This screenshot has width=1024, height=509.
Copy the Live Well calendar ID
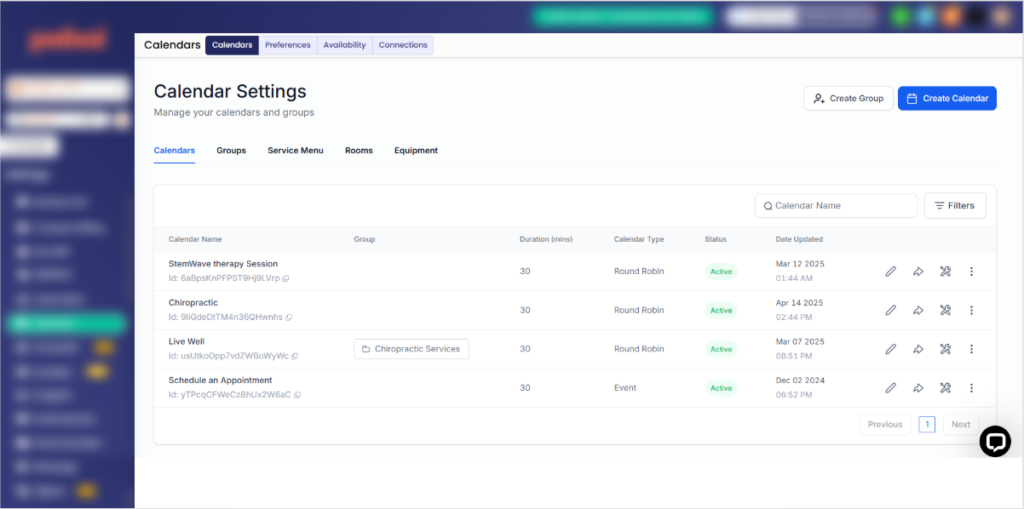tap(295, 356)
